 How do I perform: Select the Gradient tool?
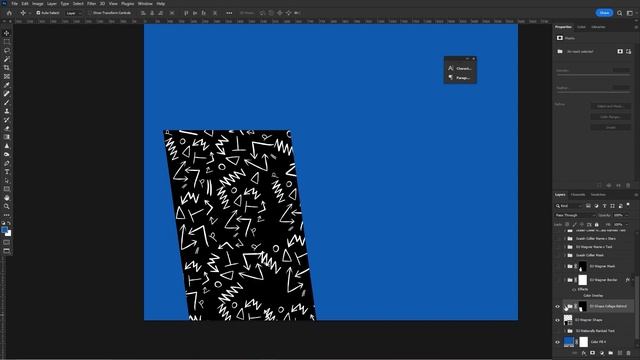(7, 137)
